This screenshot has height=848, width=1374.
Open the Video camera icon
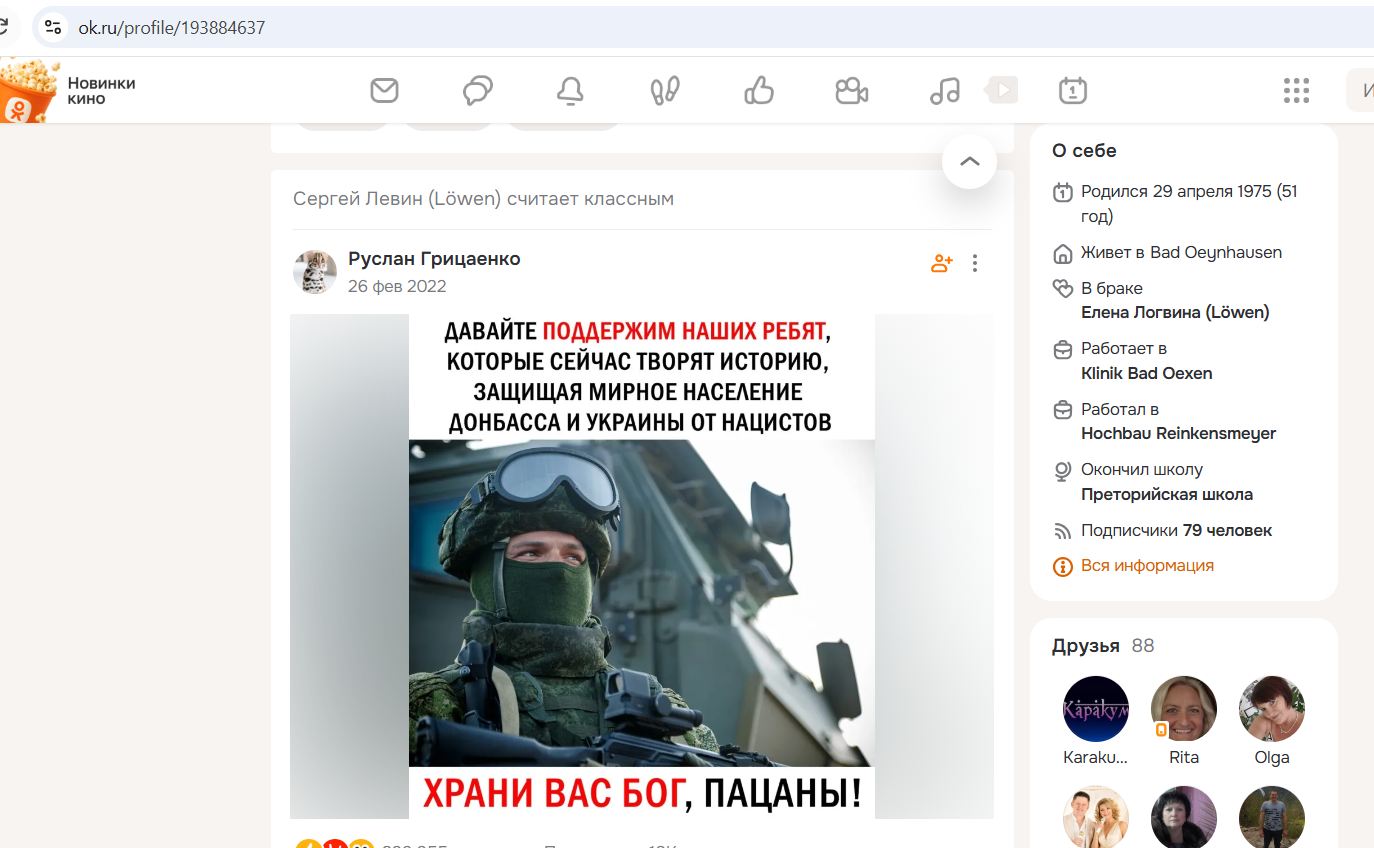852,91
